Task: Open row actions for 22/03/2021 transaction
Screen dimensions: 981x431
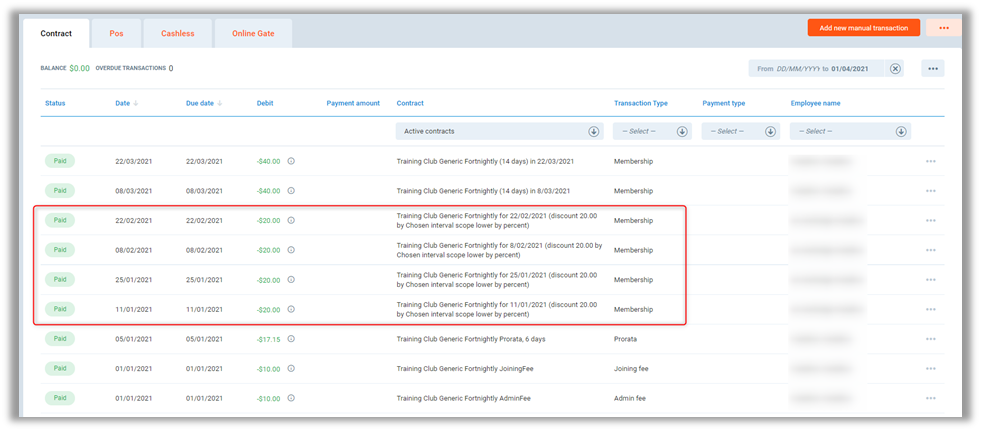Action: click(x=930, y=161)
